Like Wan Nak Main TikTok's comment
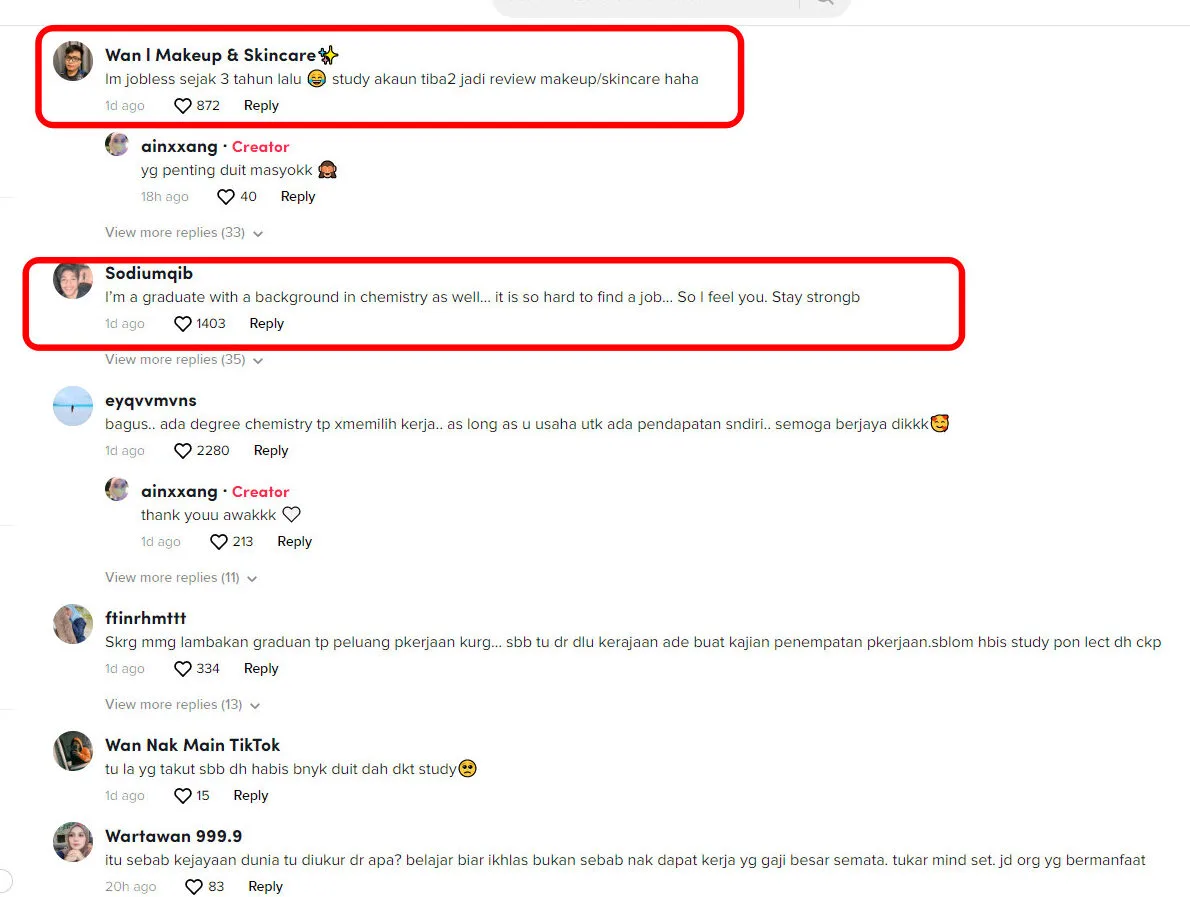This screenshot has width=1190, height=897. click(183, 795)
